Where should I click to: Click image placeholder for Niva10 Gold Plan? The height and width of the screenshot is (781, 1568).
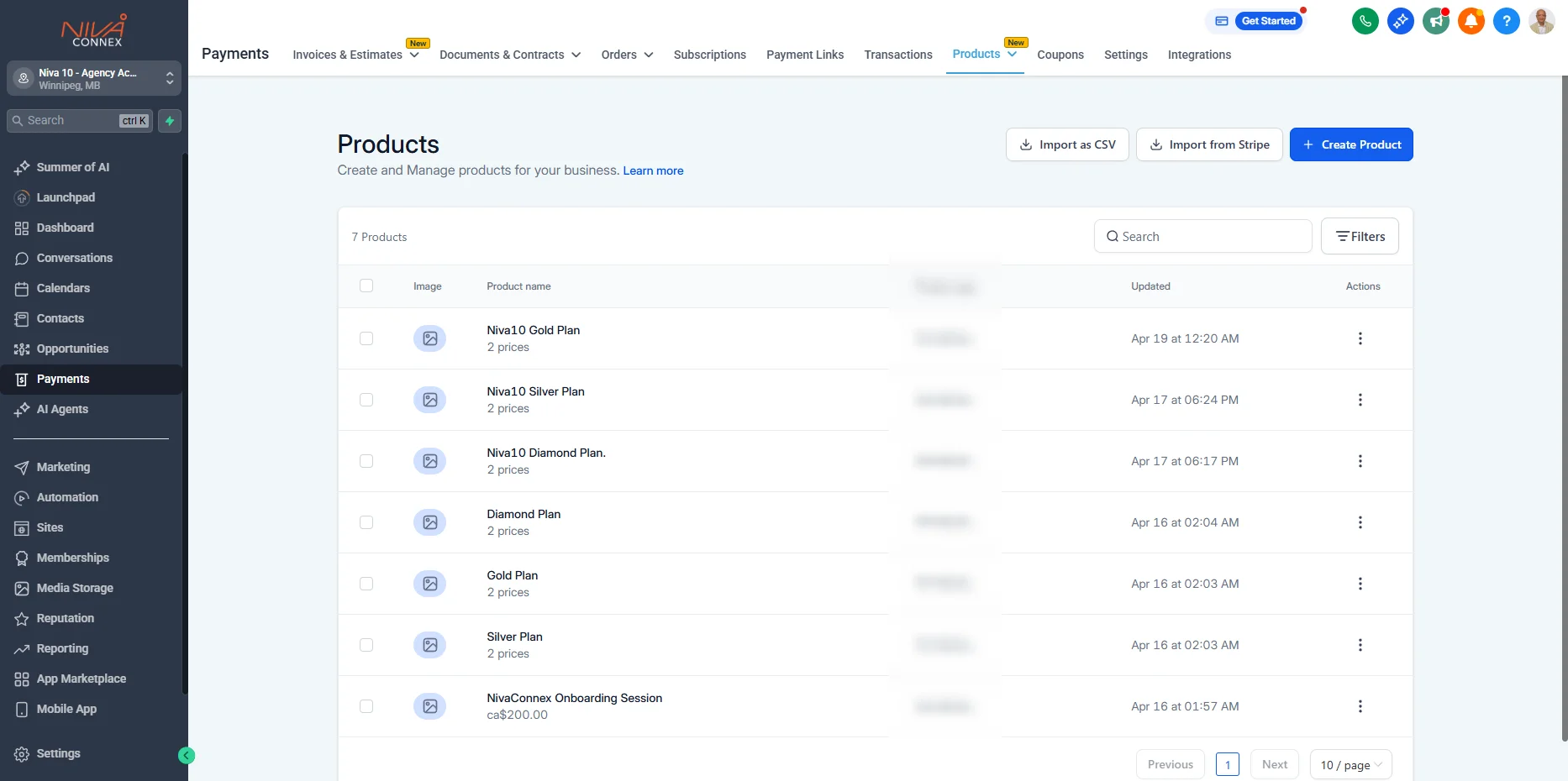click(x=429, y=338)
